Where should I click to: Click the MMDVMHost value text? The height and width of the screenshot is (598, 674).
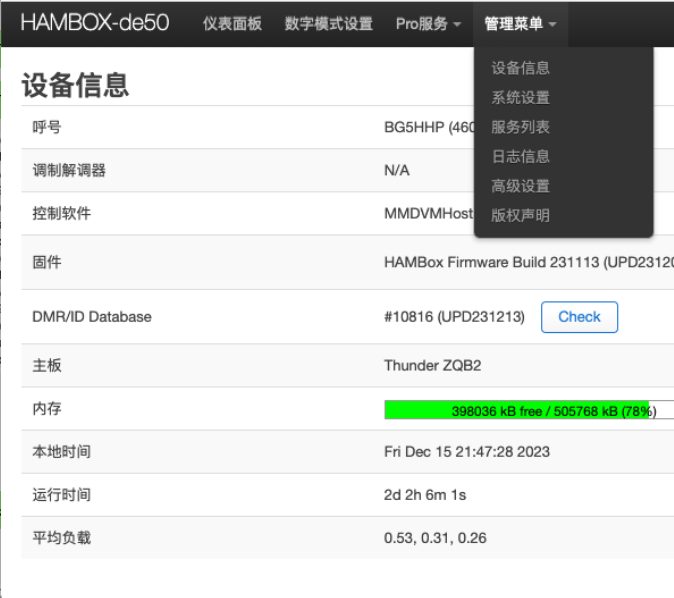428,213
